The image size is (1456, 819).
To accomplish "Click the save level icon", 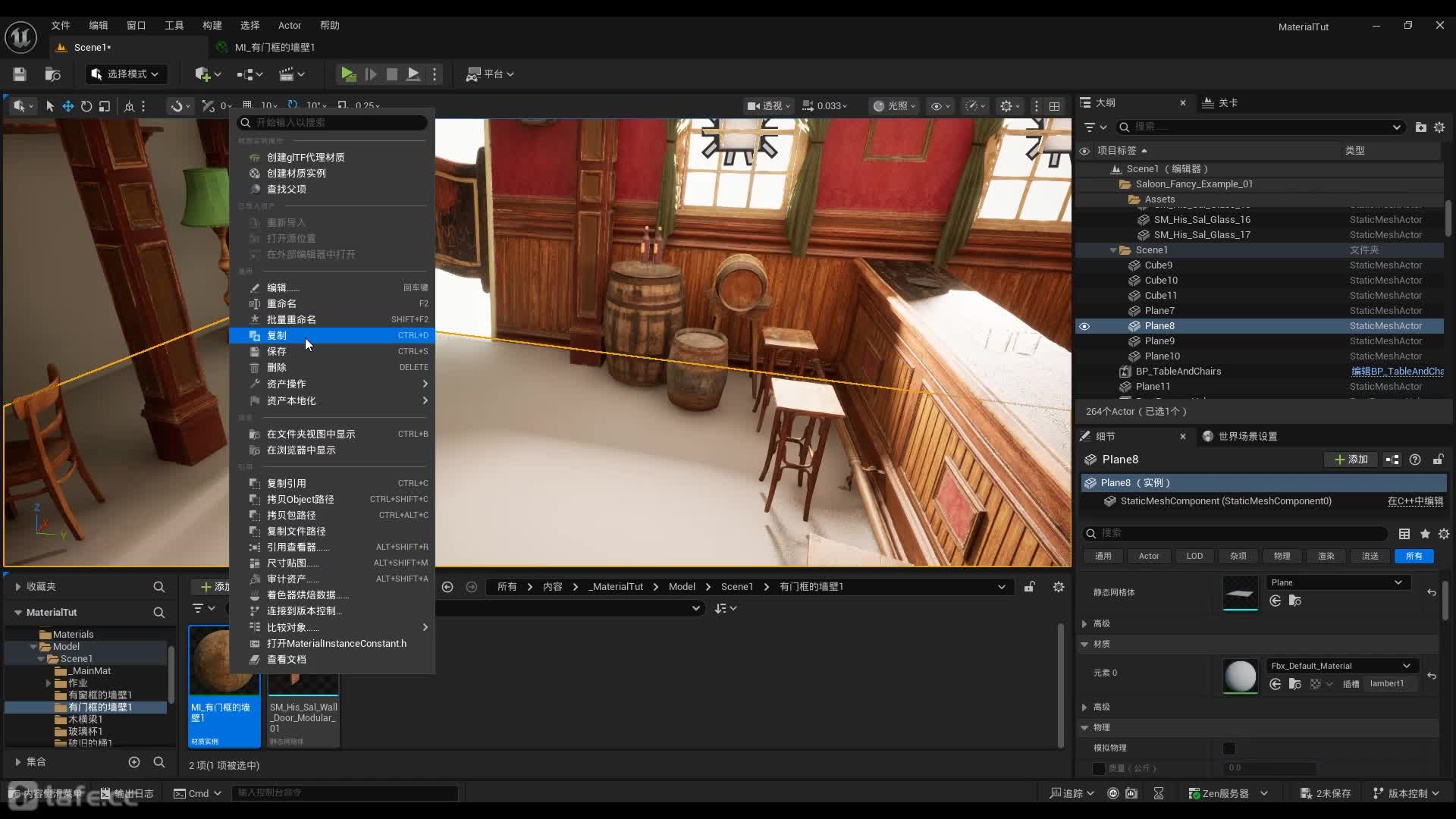I will [20, 74].
